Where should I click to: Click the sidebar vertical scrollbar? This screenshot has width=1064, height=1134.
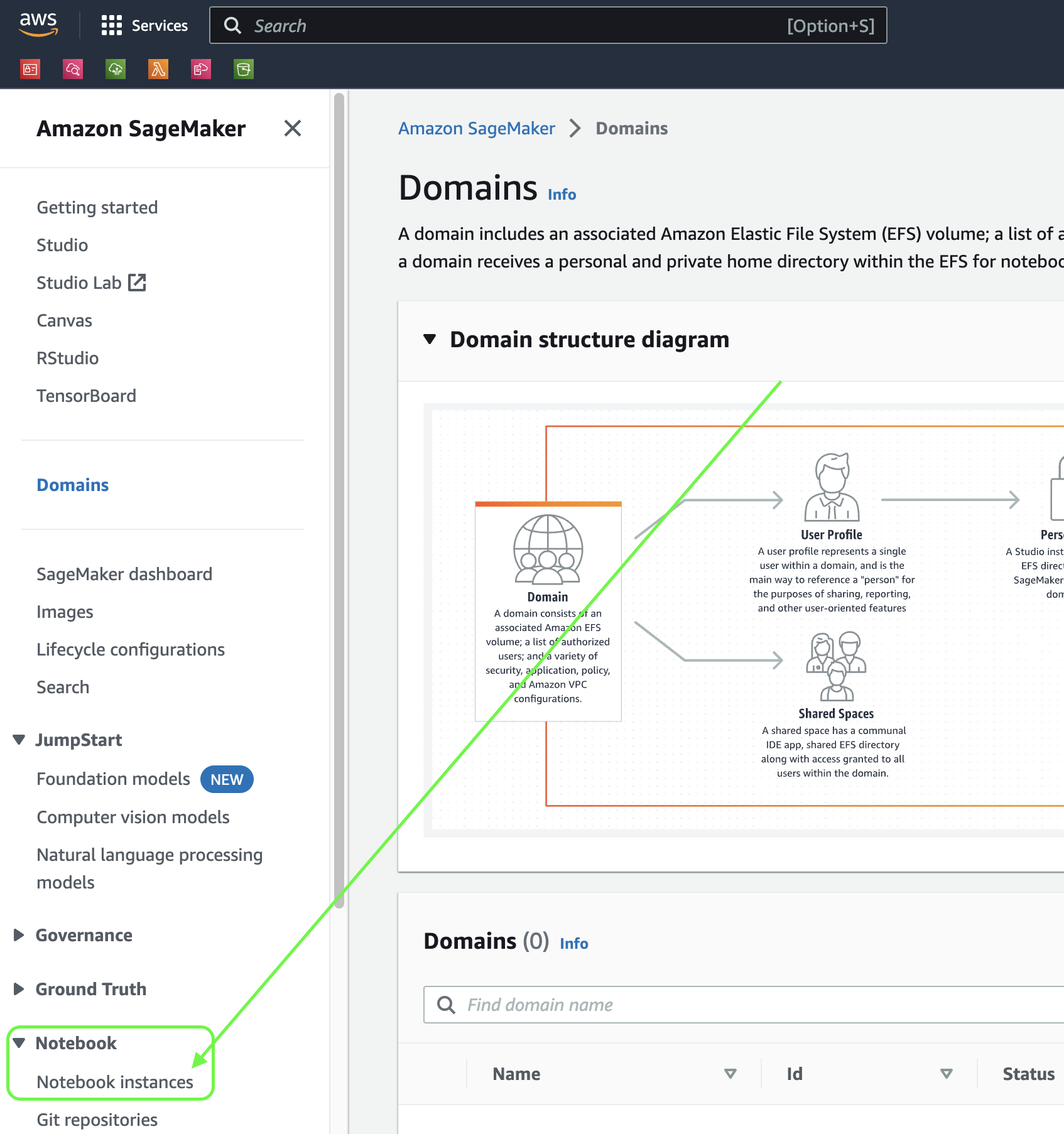(339, 500)
